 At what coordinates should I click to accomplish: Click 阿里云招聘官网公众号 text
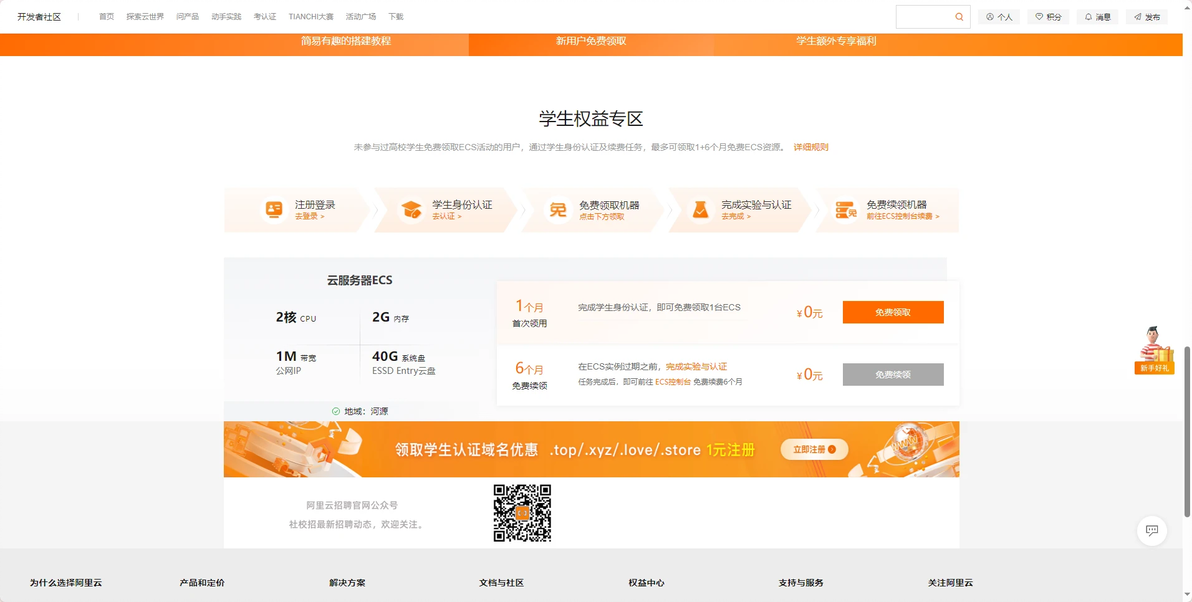click(x=352, y=505)
